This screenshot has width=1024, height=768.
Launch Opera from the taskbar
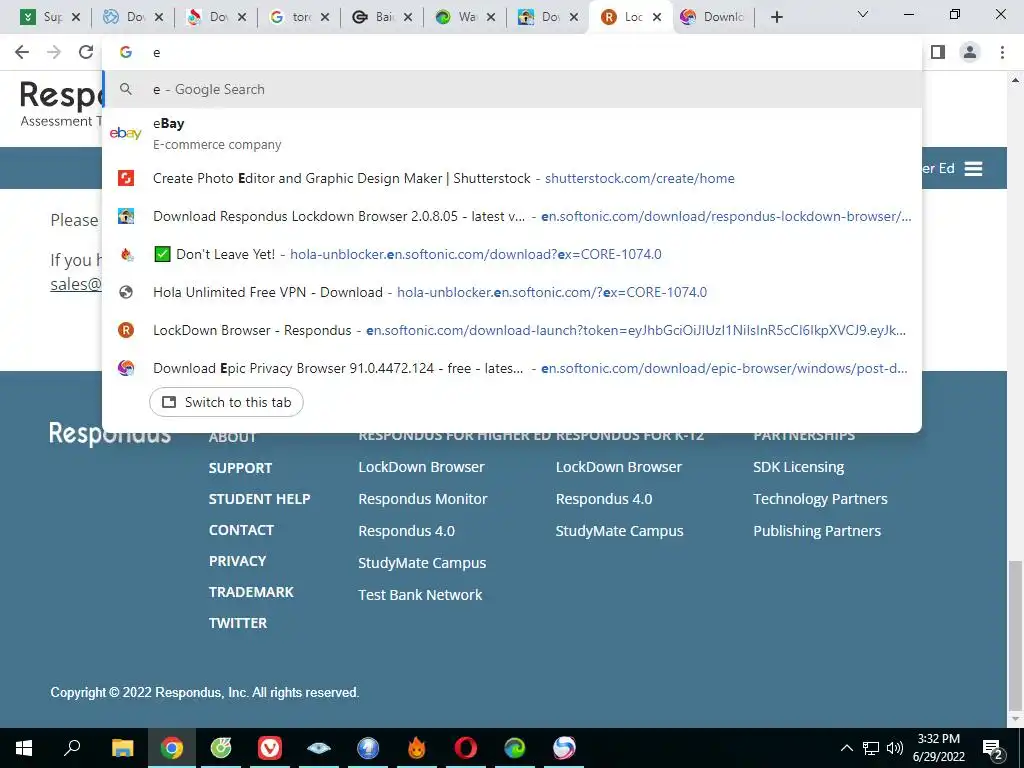[466, 748]
